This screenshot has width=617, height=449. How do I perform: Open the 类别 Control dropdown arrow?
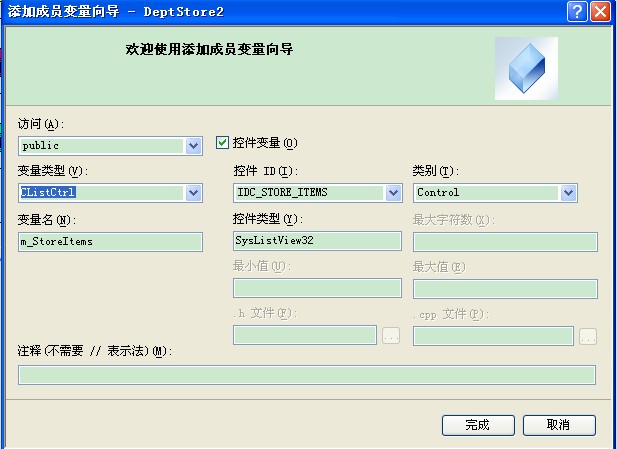[x=568, y=193]
